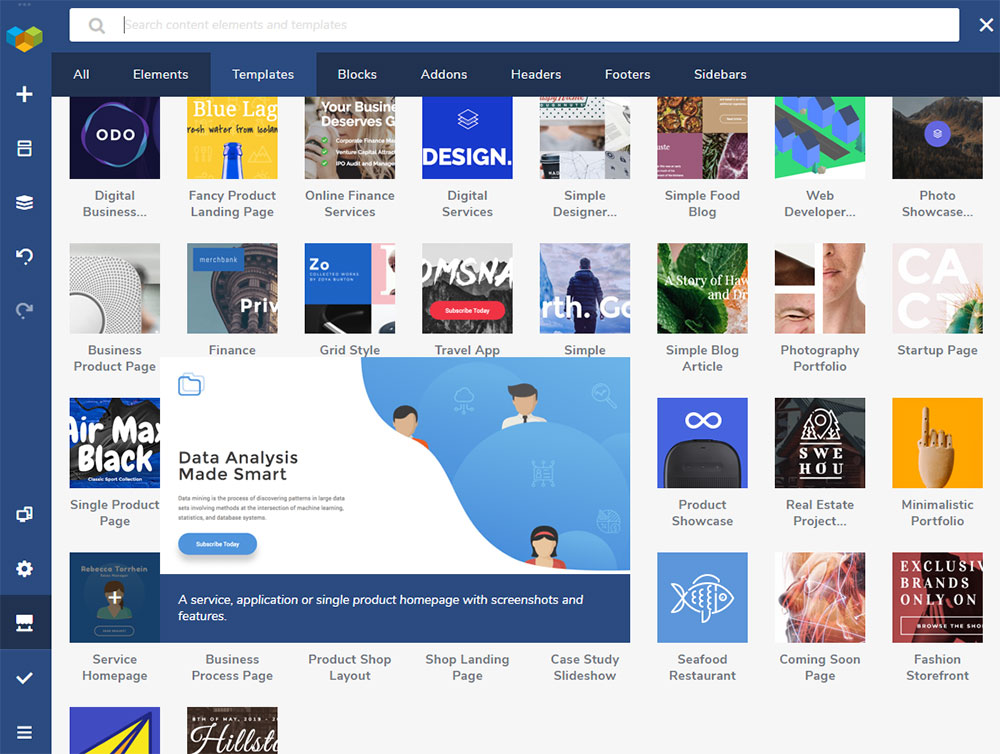Select the Photo Showcase template thumbnail
Viewport: 1000px width, 754px height.
click(x=938, y=138)
